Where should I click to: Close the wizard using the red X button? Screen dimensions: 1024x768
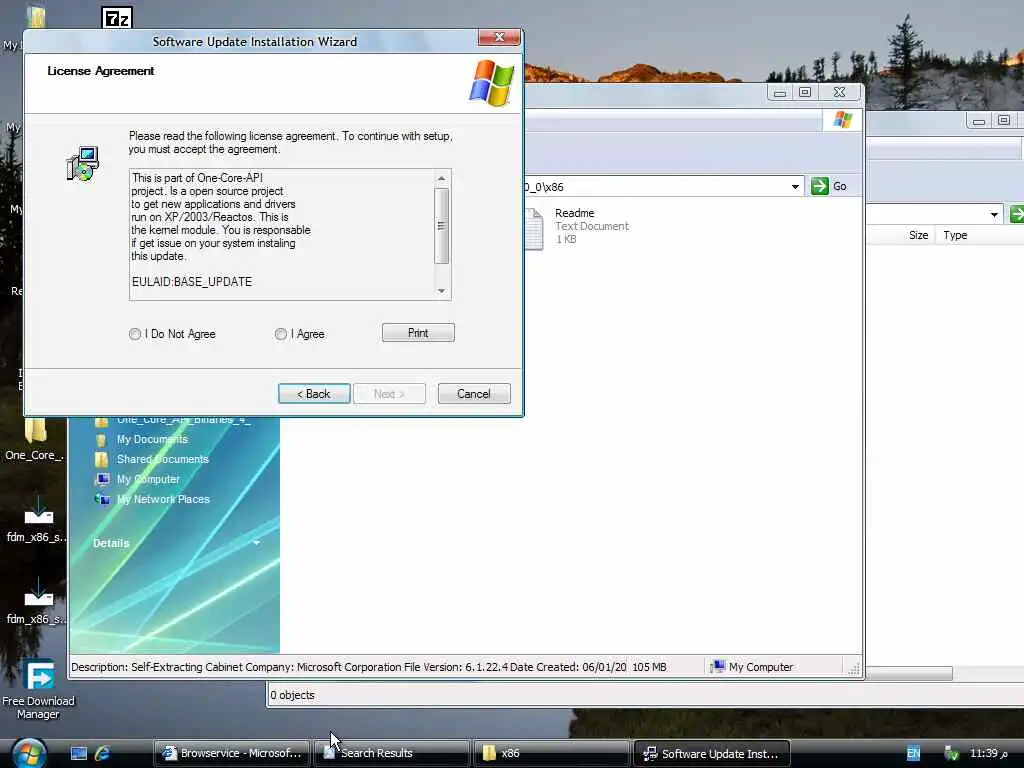click(x=499, y=37)
